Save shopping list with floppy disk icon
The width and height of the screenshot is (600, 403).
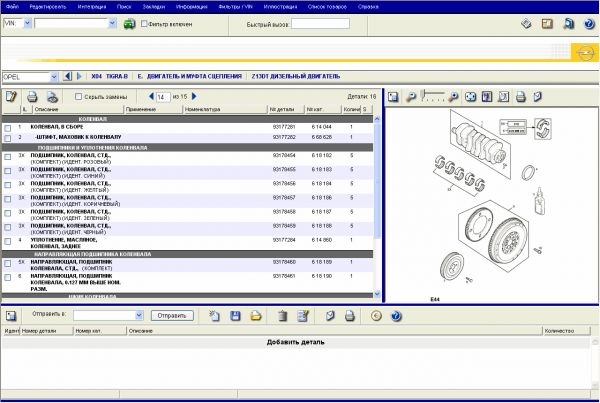point(235,316)
